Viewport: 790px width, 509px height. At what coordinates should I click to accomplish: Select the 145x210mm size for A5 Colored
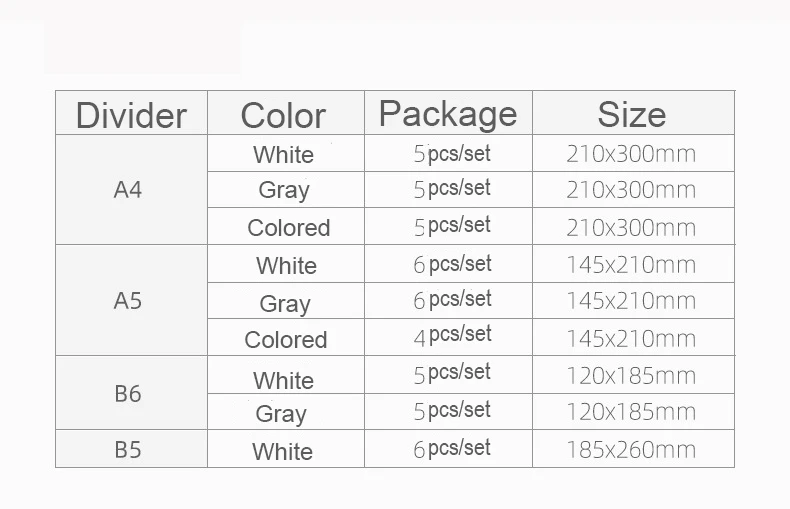tap(631, 338)
